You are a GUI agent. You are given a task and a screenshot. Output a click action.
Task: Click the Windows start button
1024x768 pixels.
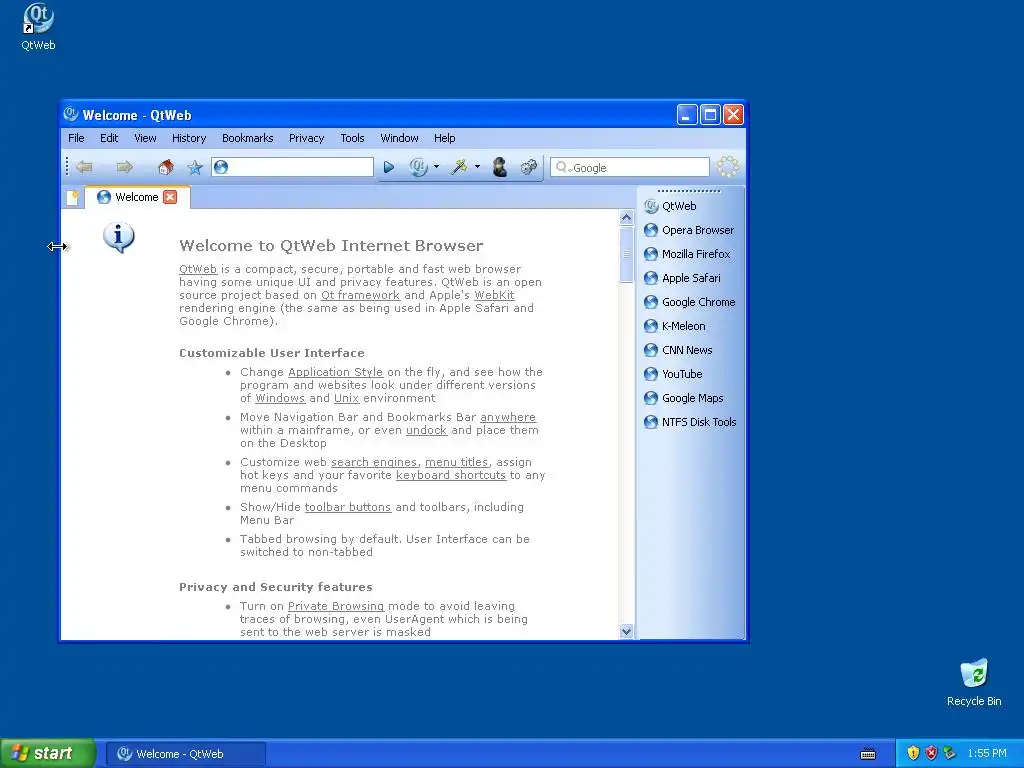(x=48, y=754)
